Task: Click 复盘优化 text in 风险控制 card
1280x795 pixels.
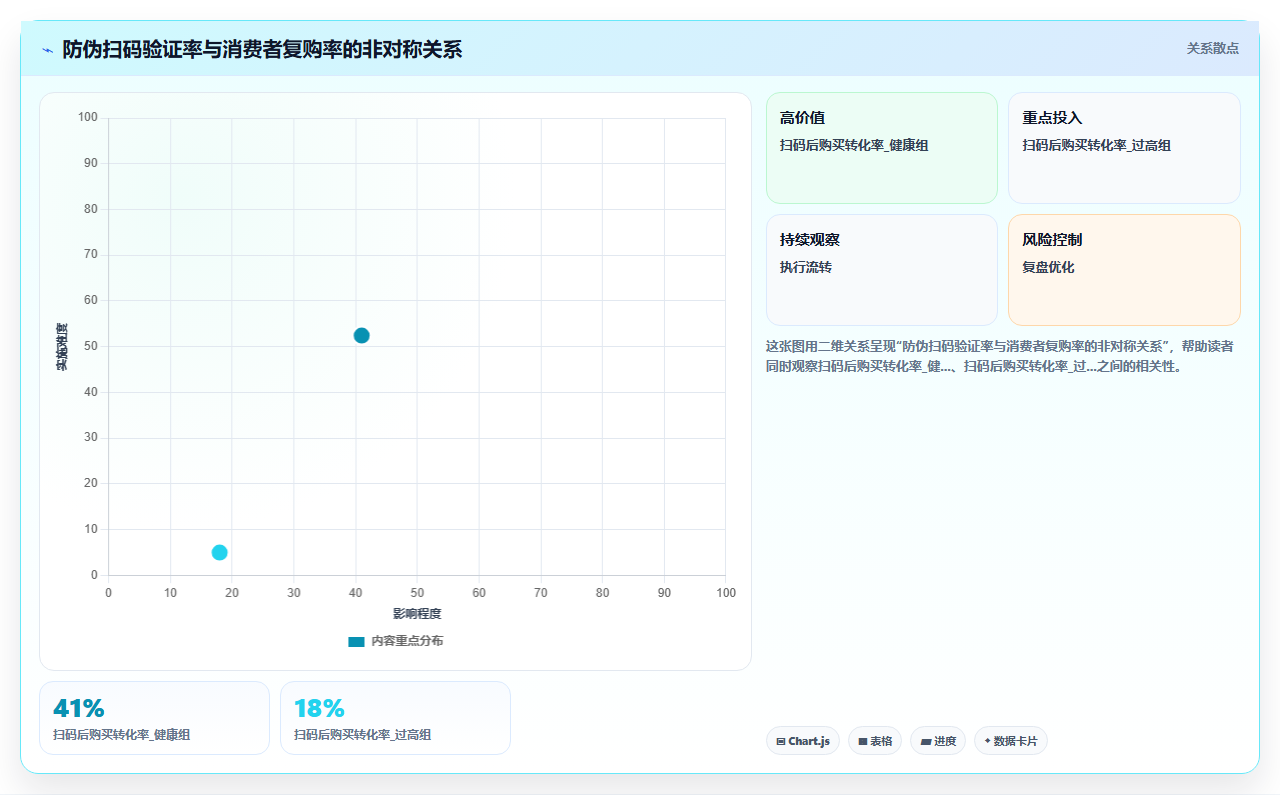Action: coord(1048,267)
